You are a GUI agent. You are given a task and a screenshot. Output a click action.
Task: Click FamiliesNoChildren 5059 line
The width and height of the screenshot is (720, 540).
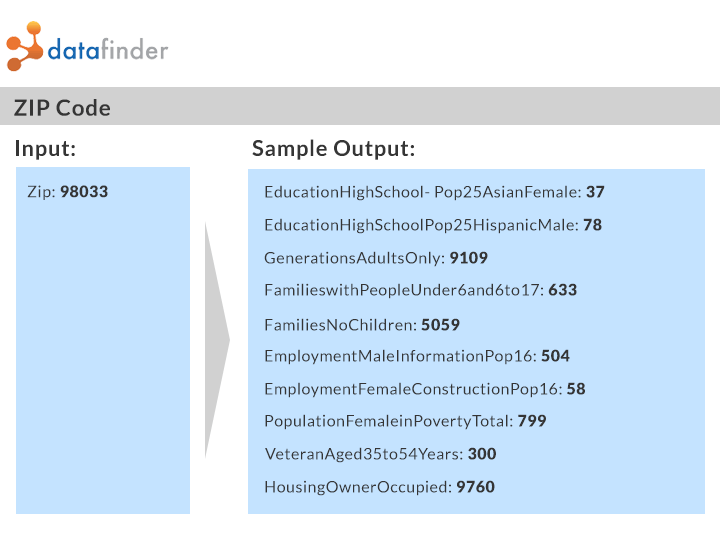[361, 325]
